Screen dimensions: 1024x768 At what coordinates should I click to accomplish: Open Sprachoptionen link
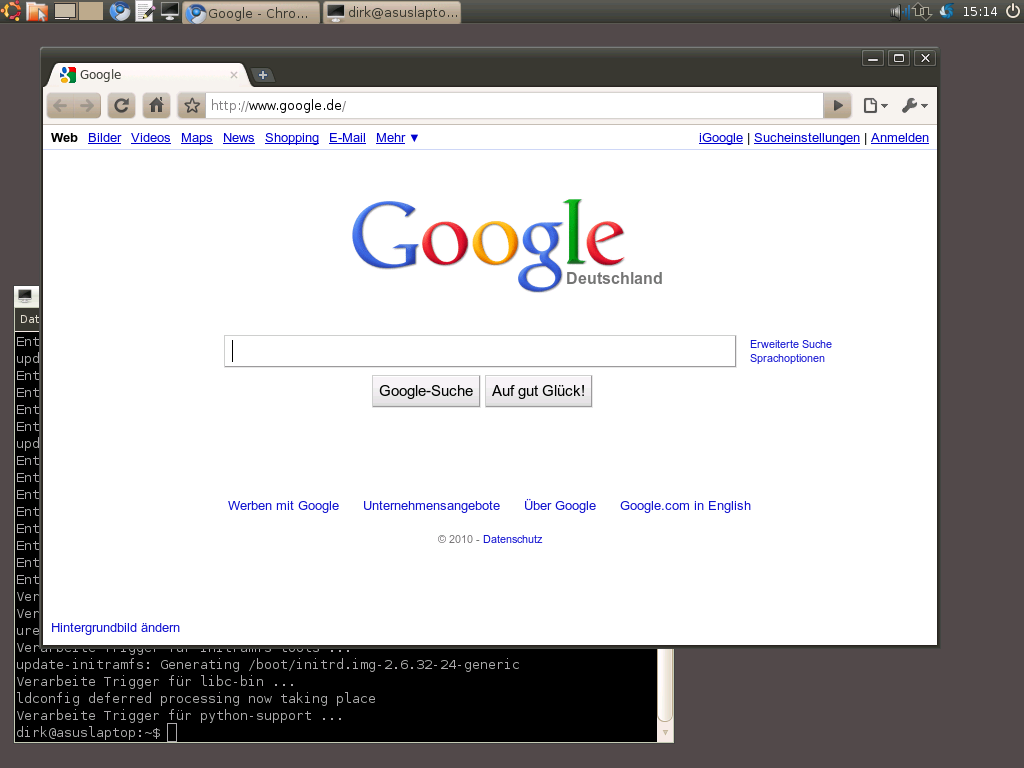pos(787,359)
